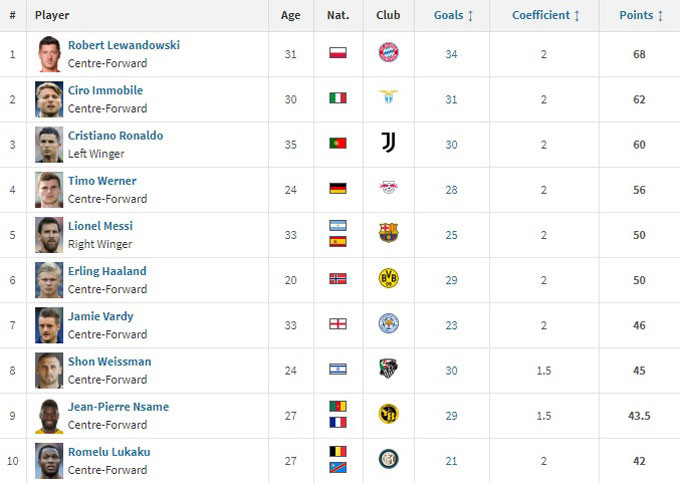The width and height of the screenshot is (680, 483).
Task: Open Erling Haaland's player profile link
Action: (x=107, y=271)
